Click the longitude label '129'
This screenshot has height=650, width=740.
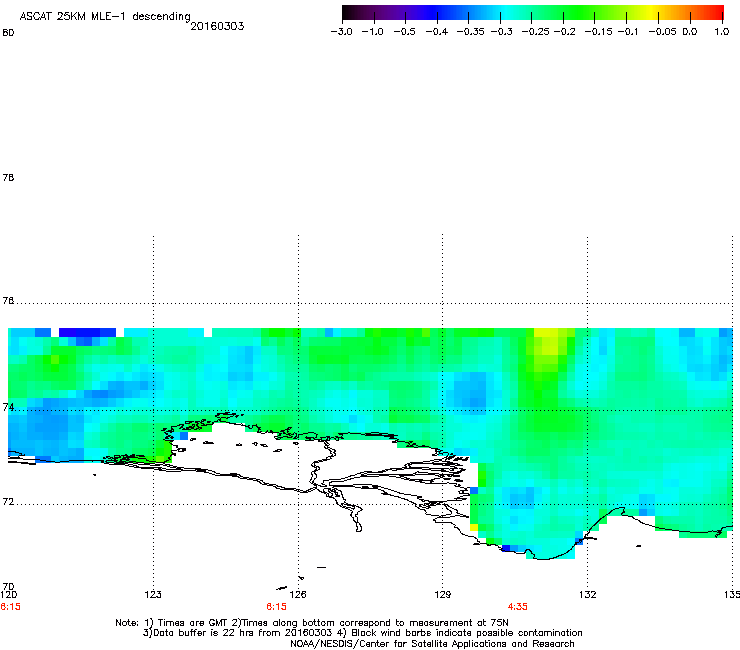pyautogui.click(x=443, y=594)
